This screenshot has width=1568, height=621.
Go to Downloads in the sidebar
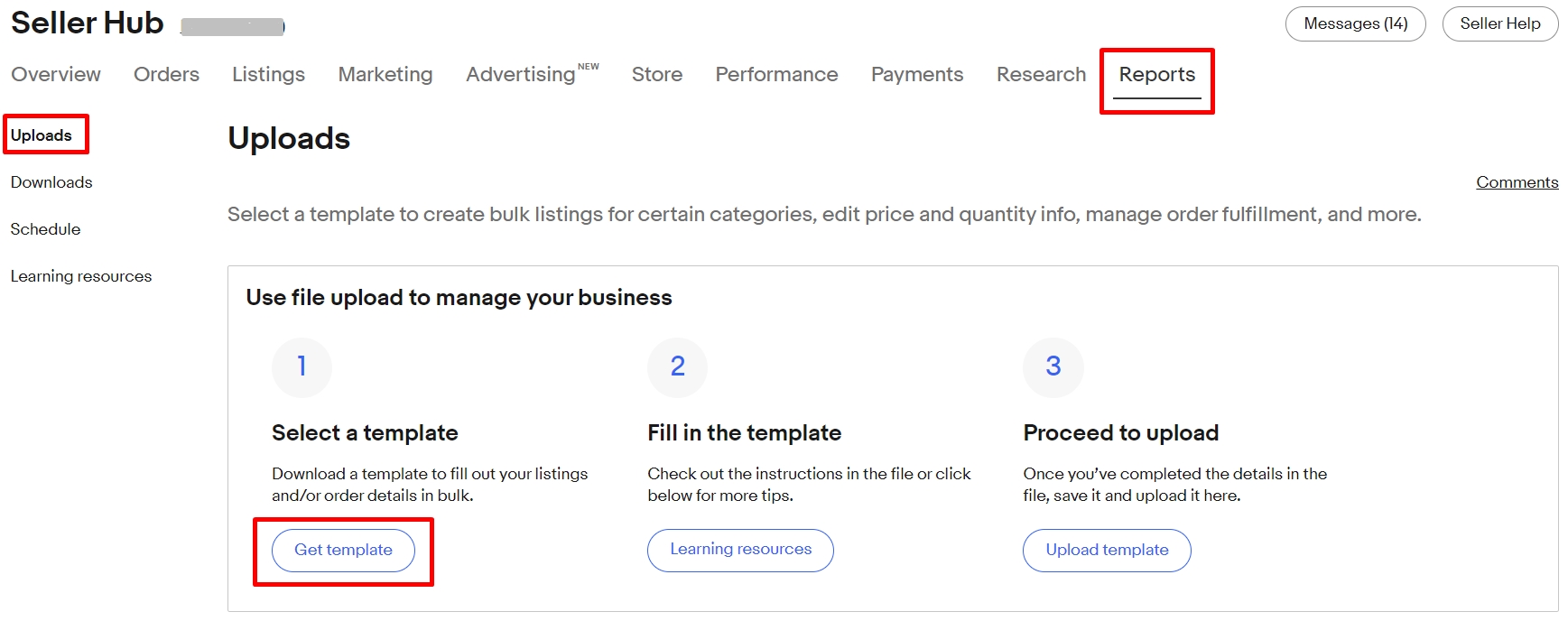click(x=51, y=182)
